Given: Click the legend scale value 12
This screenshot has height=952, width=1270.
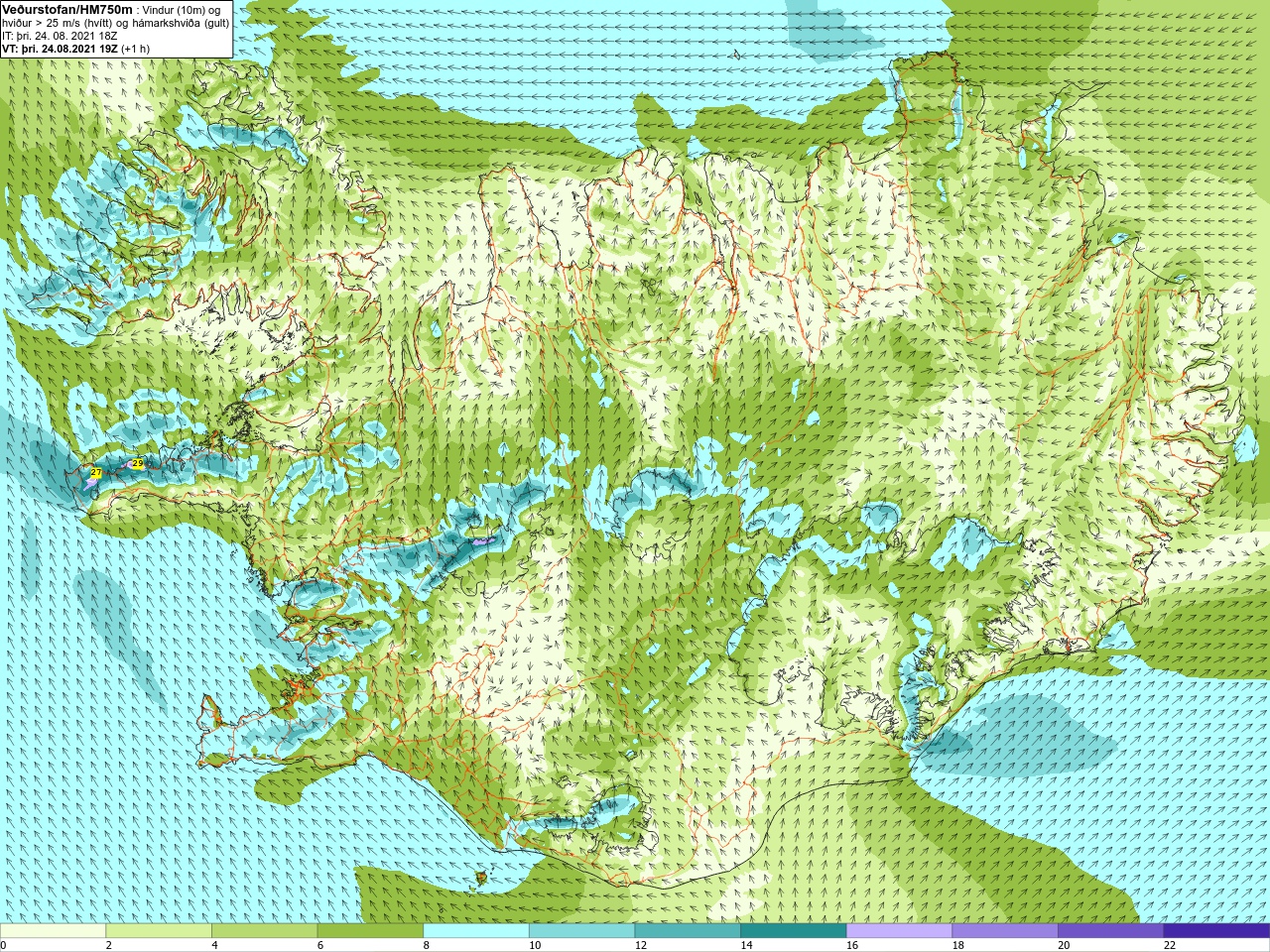Looking at the screenshot, I should pos(641,945).
